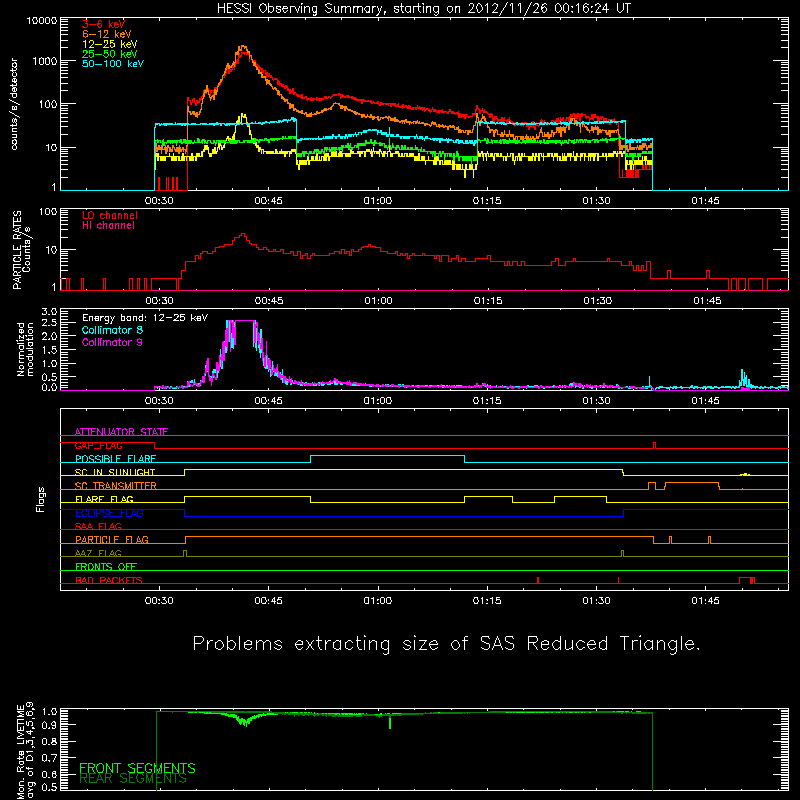Viewport: 800px width, 800px height.
Task: Select the 6-12 keV legend label
Action: tap(107, 34)
